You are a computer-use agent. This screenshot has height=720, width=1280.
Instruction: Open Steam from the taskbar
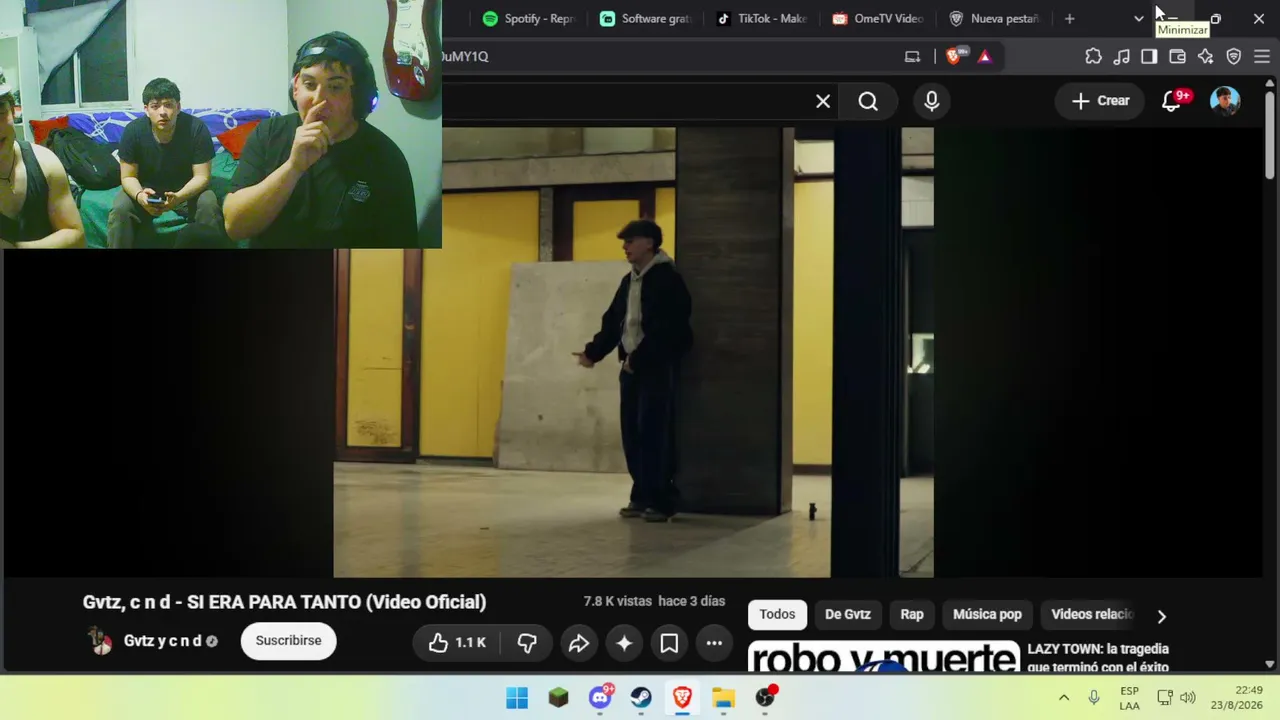641,698
